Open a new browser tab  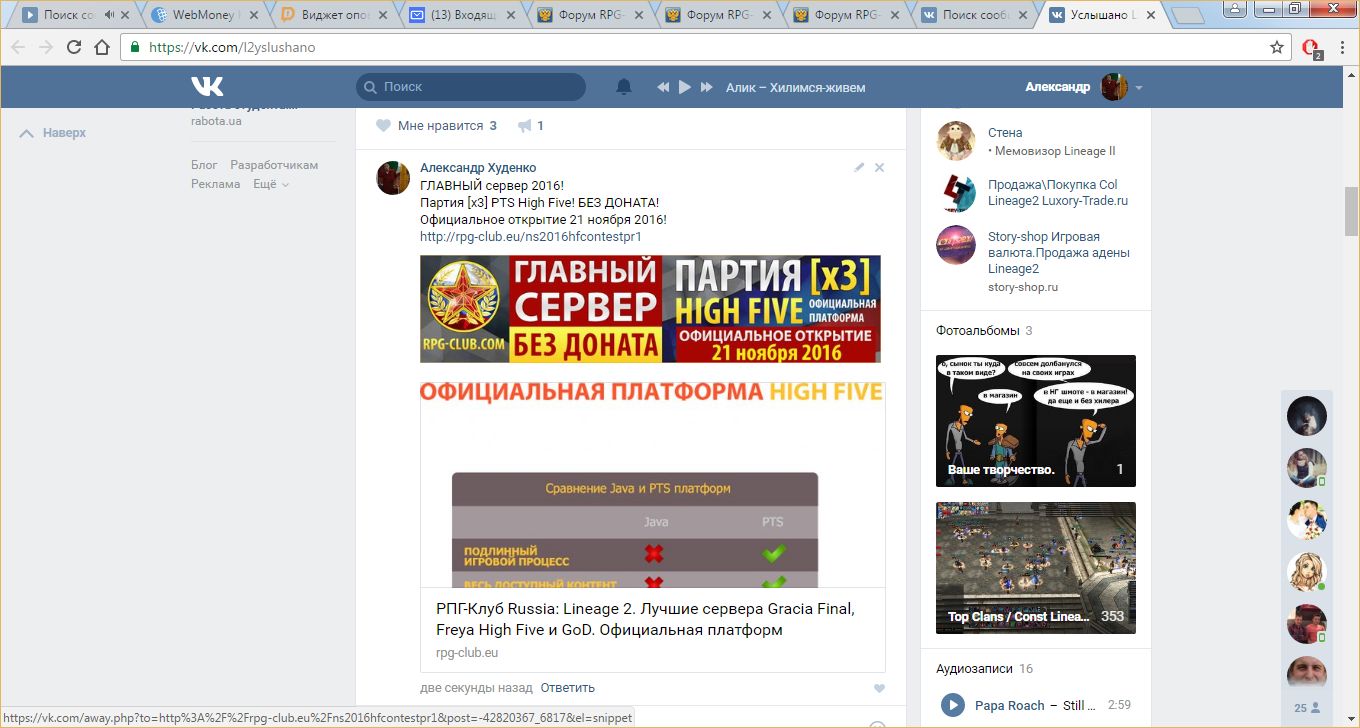click(x=1187, y=16)
